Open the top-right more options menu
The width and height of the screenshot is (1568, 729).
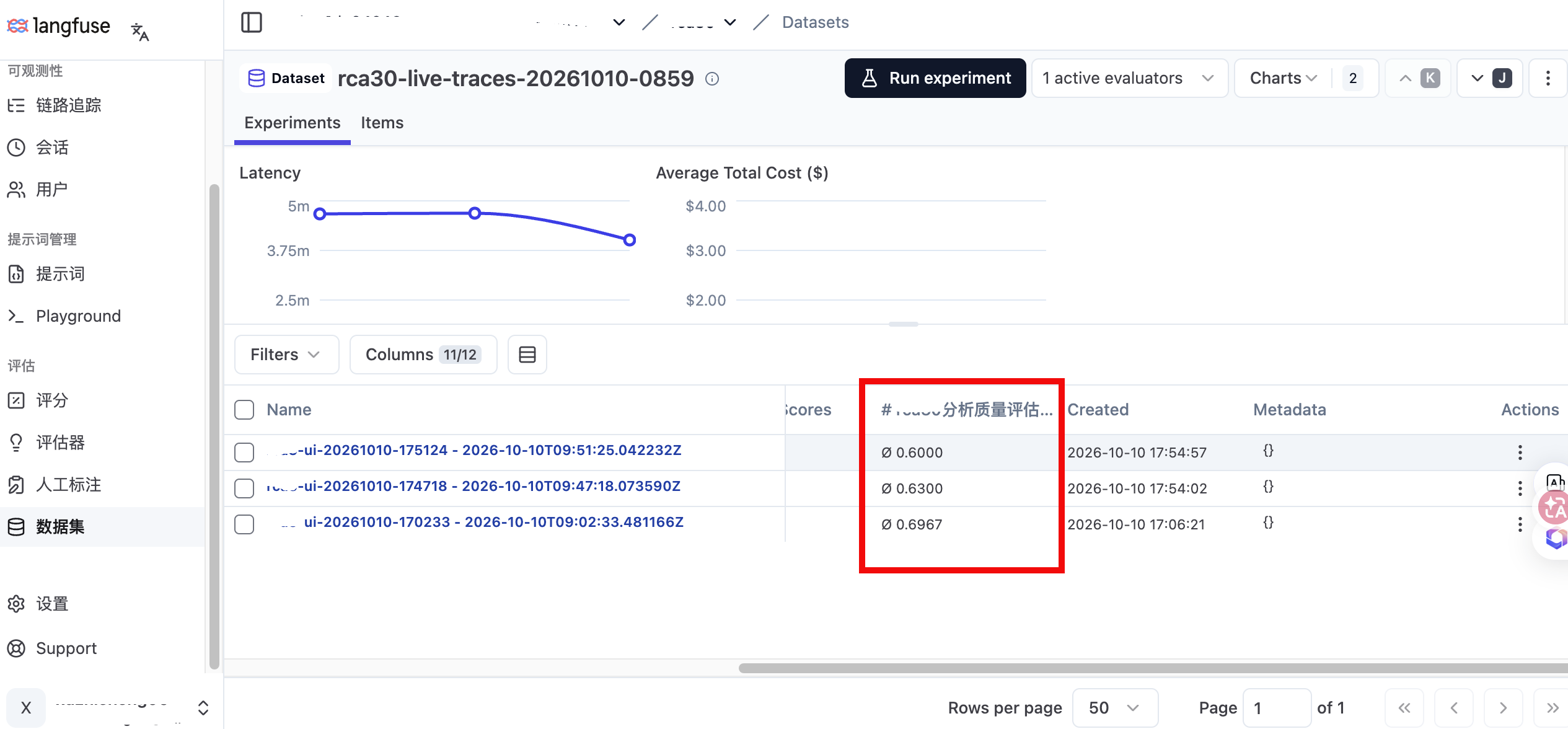point(1548,78)
